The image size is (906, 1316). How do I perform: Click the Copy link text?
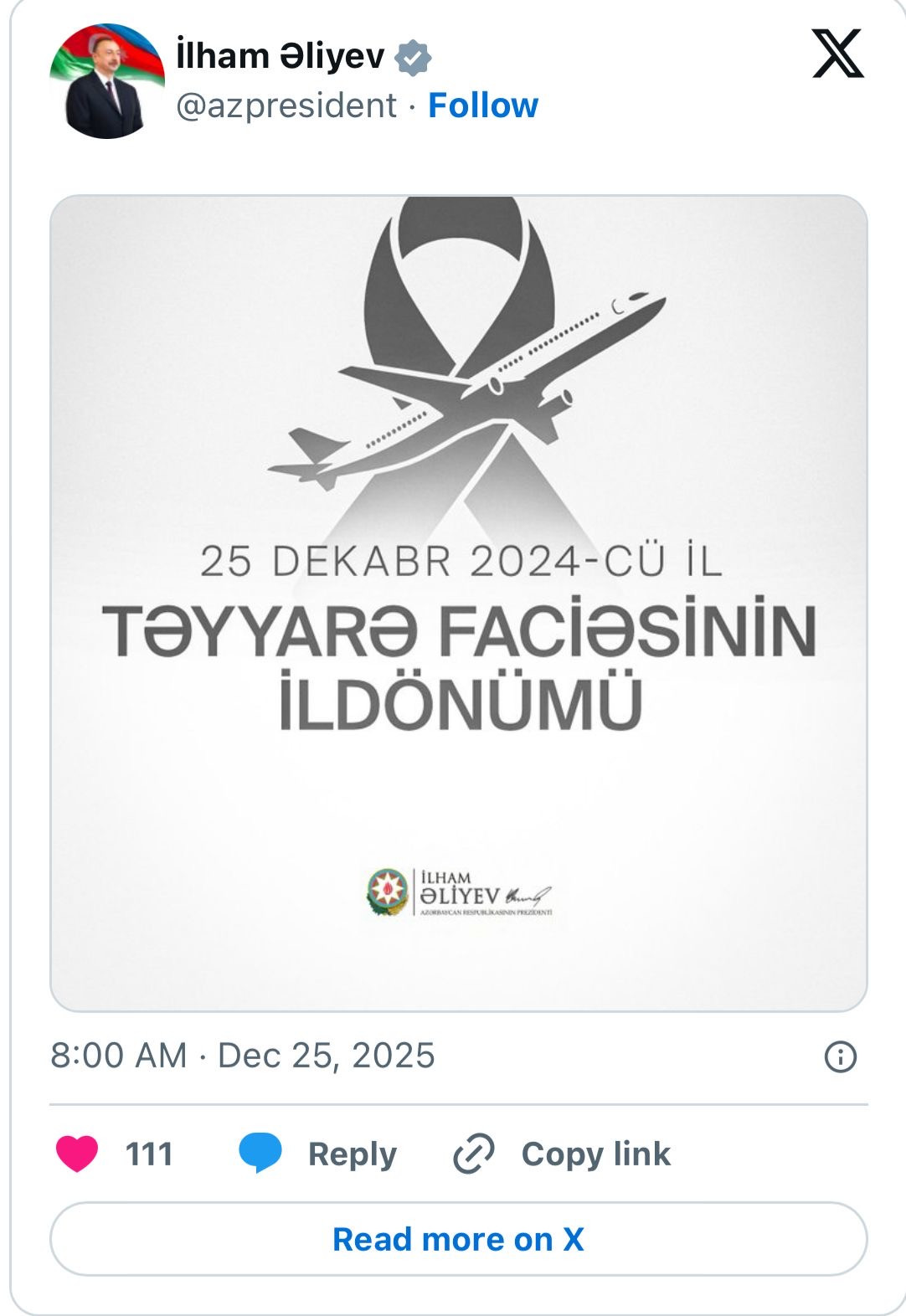coord(596,1154)
